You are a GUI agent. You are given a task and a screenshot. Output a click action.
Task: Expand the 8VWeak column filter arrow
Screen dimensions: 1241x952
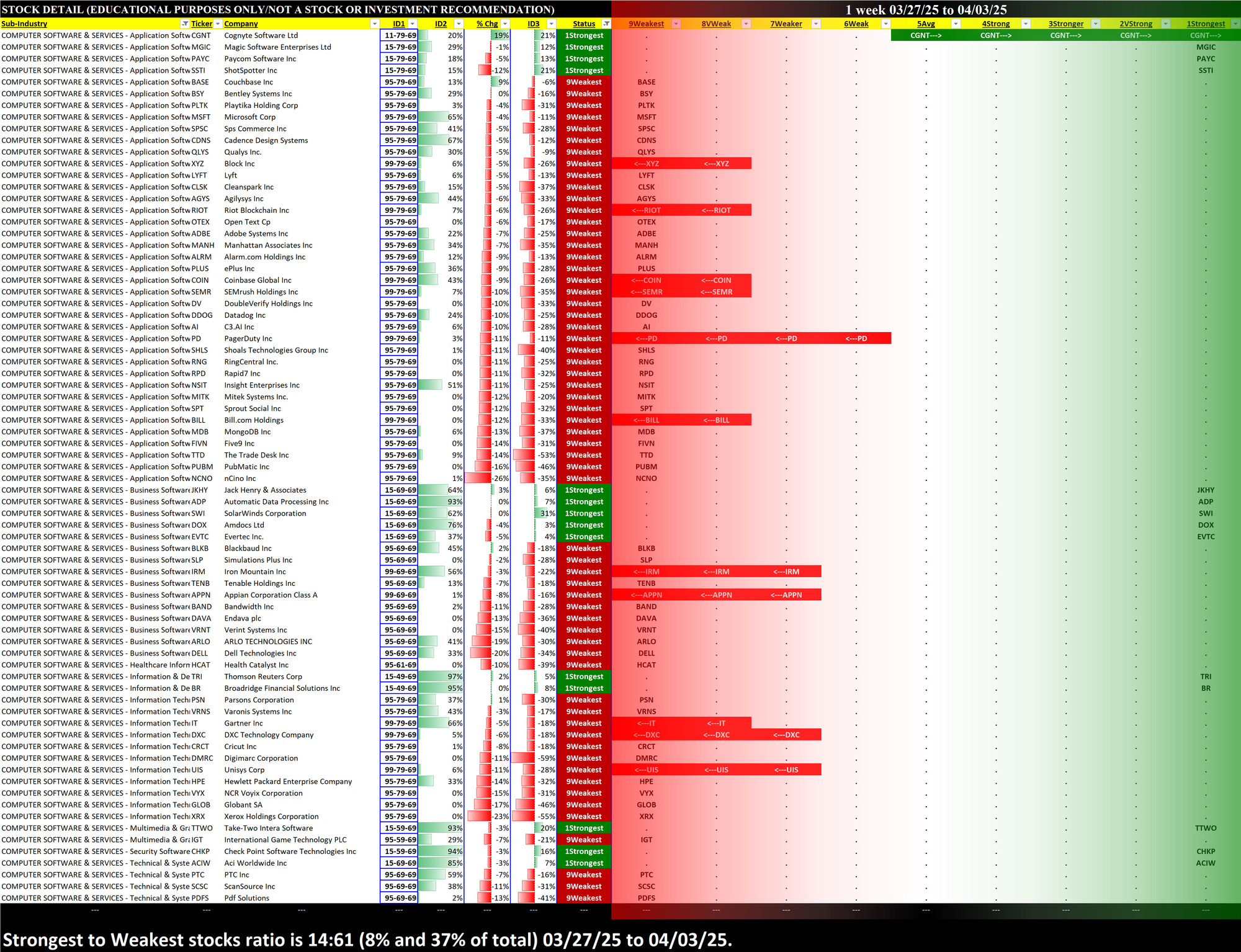(746, 24)
